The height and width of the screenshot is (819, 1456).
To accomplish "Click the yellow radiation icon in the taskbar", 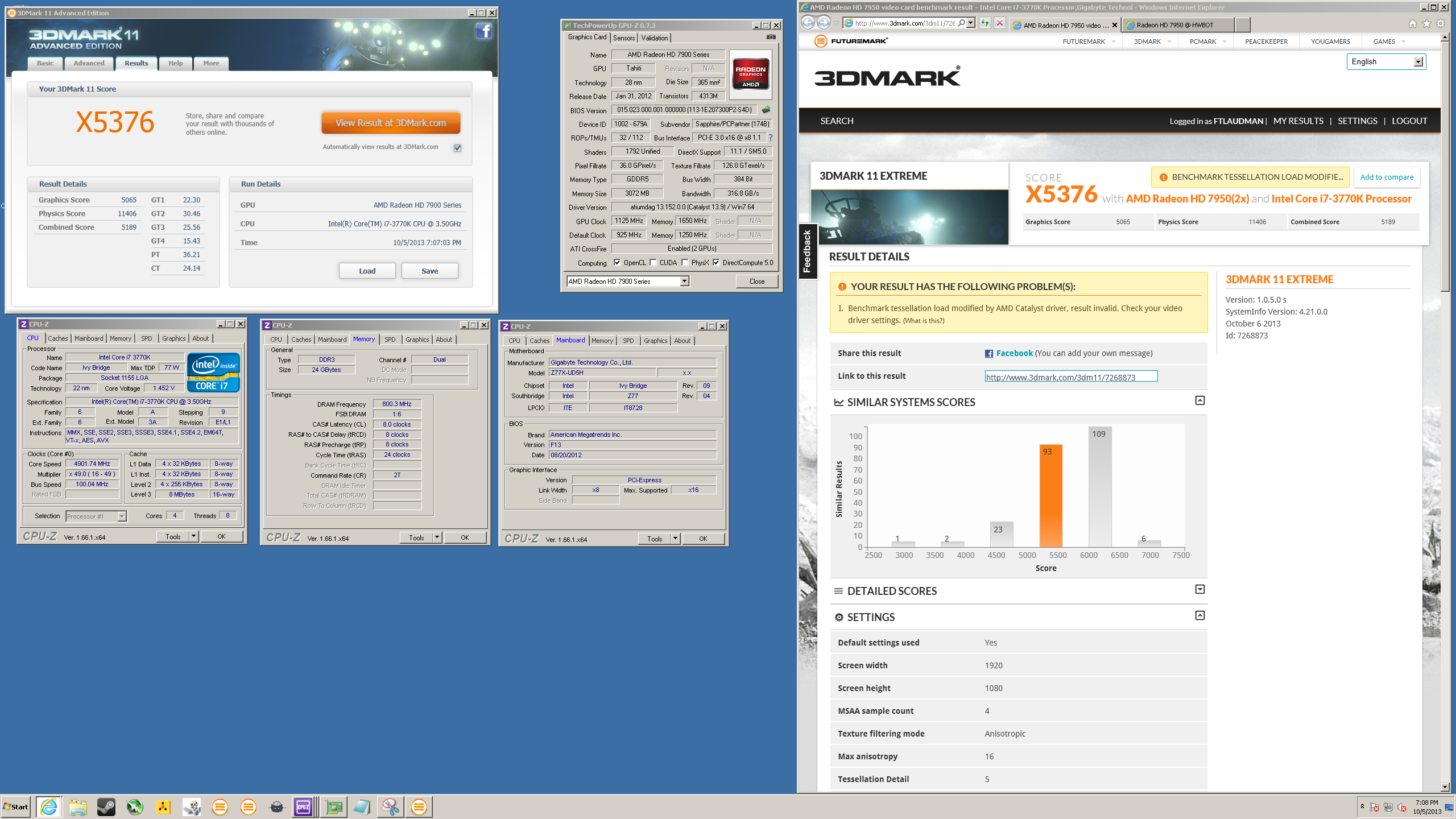I will [x=163, y=806].
